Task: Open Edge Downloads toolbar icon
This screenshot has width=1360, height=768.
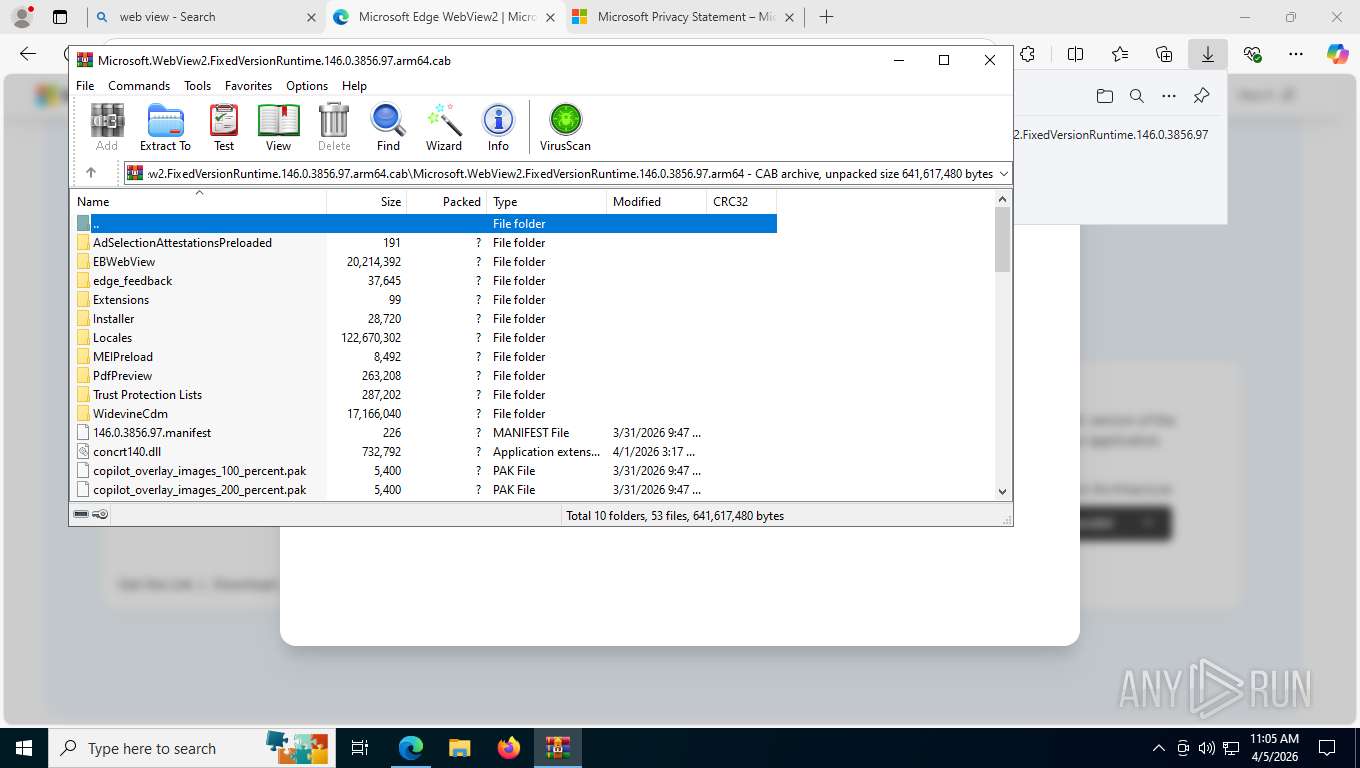Action: (x=1208, y=54)
